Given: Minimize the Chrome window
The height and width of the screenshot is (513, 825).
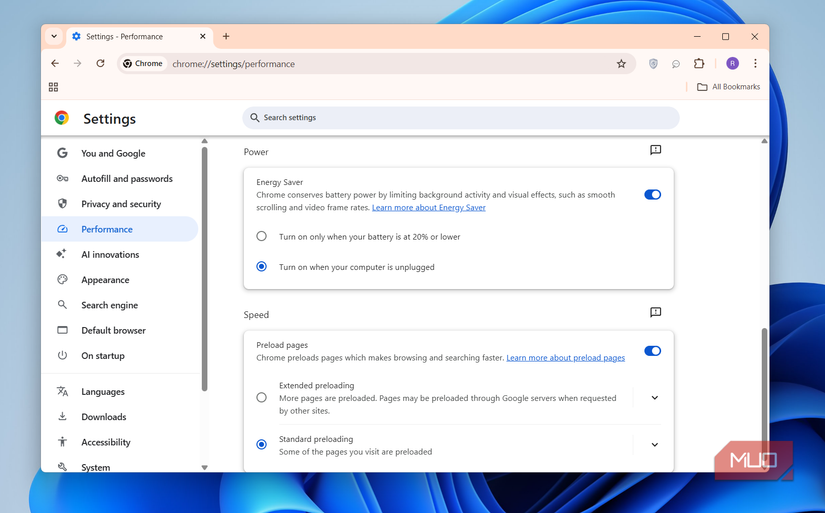Looking at the screenshot, I should [x=697, y=36].
